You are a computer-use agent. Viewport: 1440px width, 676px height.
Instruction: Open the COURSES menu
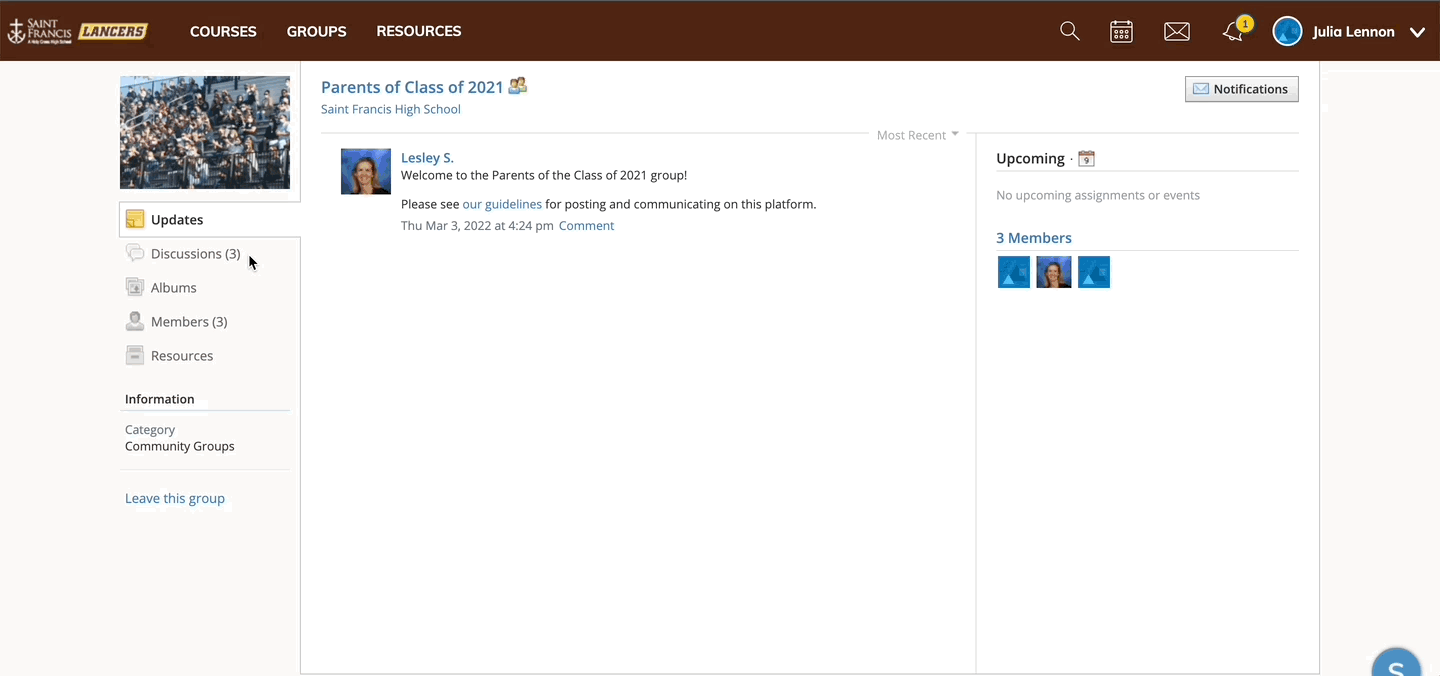(x=223, y=31)
